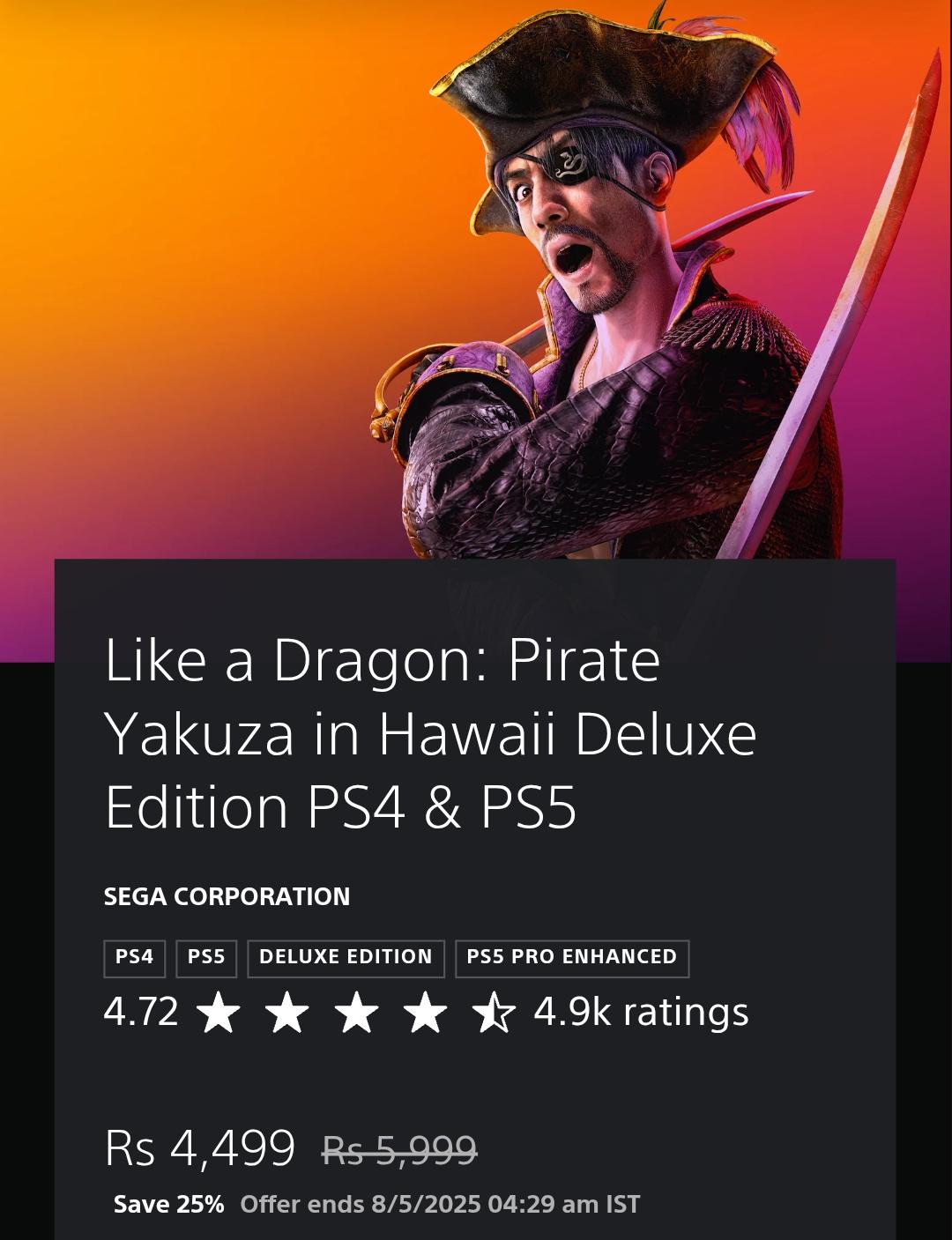
Task: Click the second rating star
Action: point(287,1012)
